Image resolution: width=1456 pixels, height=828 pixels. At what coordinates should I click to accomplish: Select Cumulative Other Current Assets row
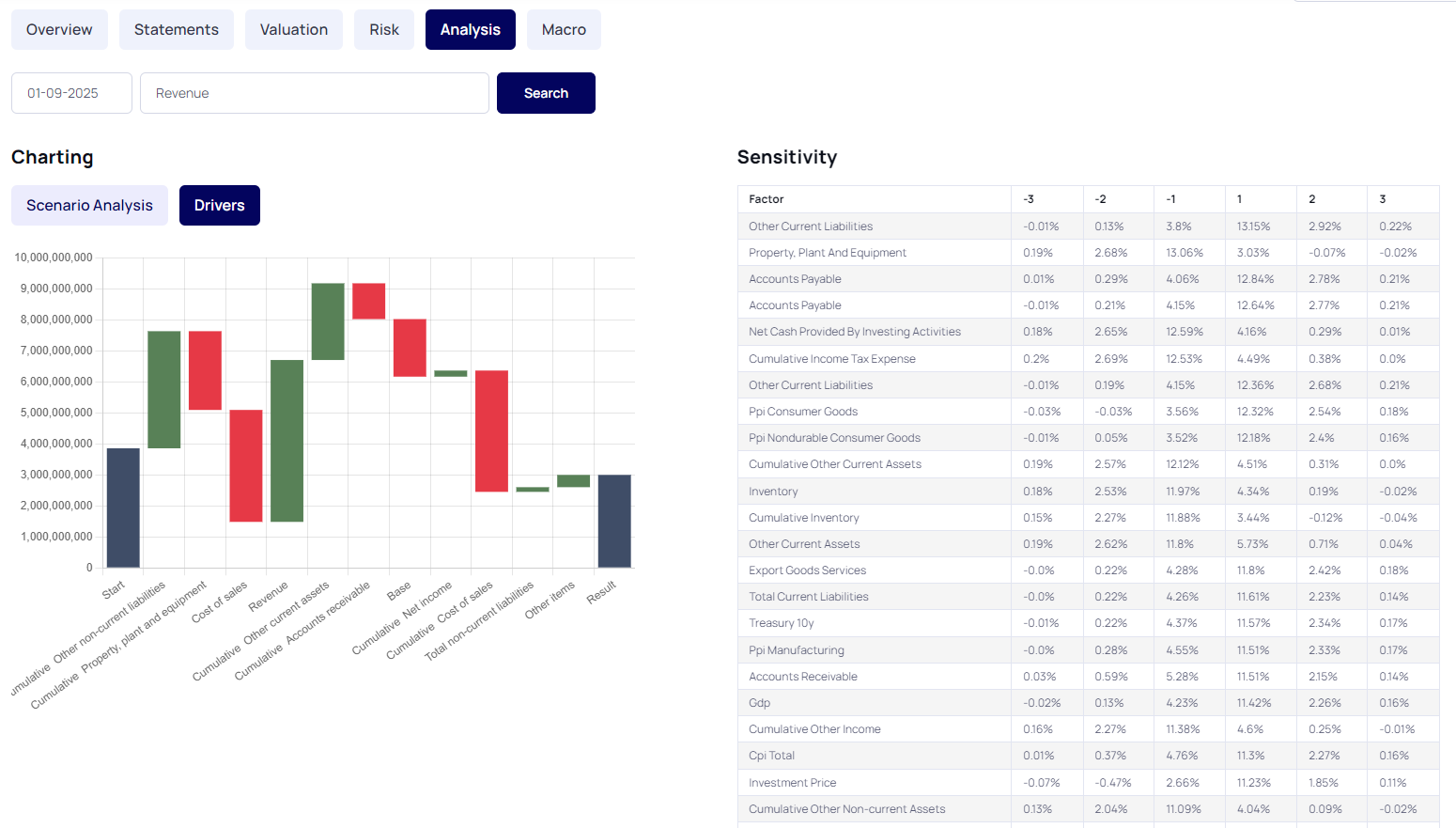pyautogui.click(x=1088, y=464)
